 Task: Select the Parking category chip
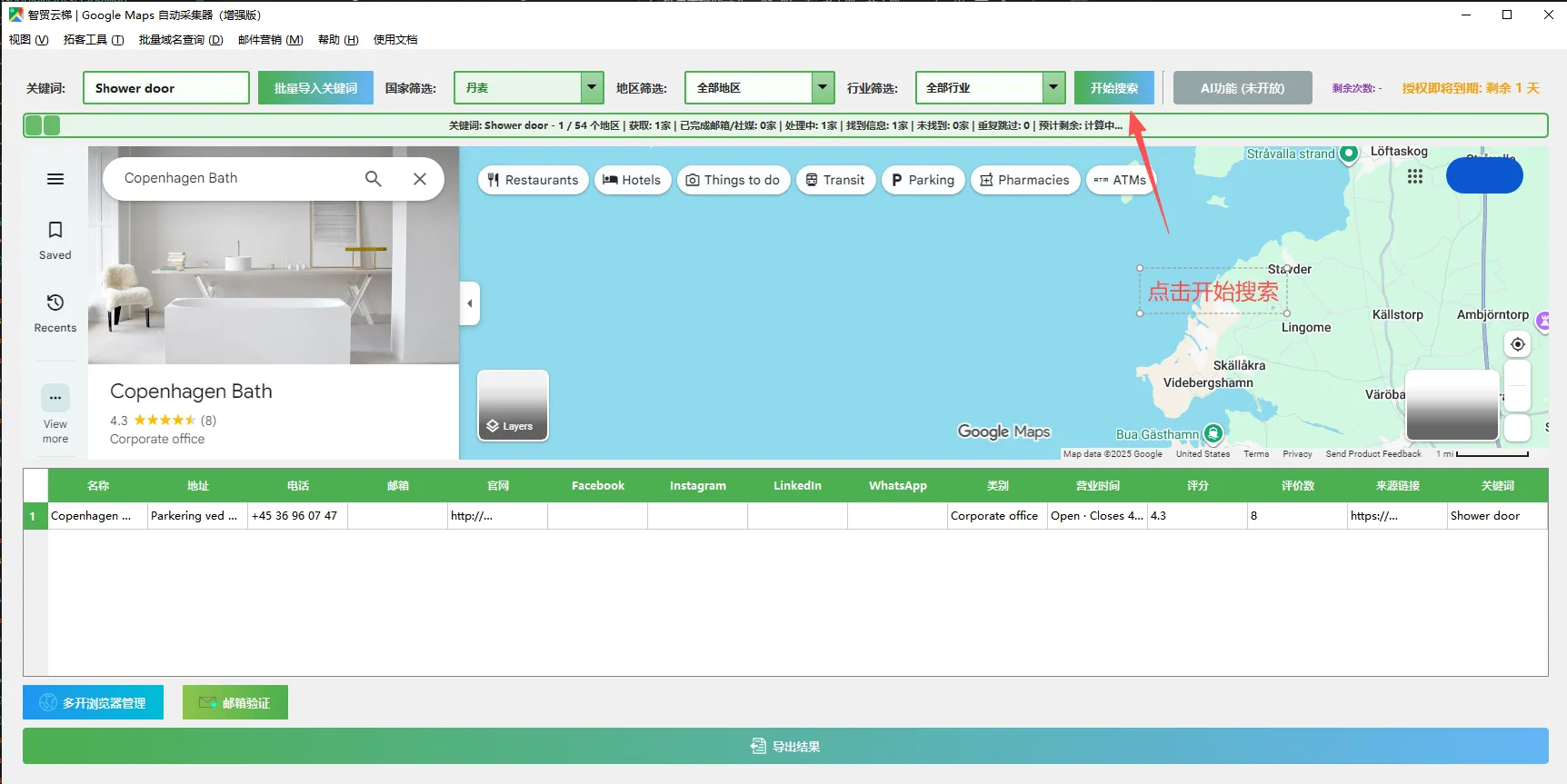pos(923,180)
